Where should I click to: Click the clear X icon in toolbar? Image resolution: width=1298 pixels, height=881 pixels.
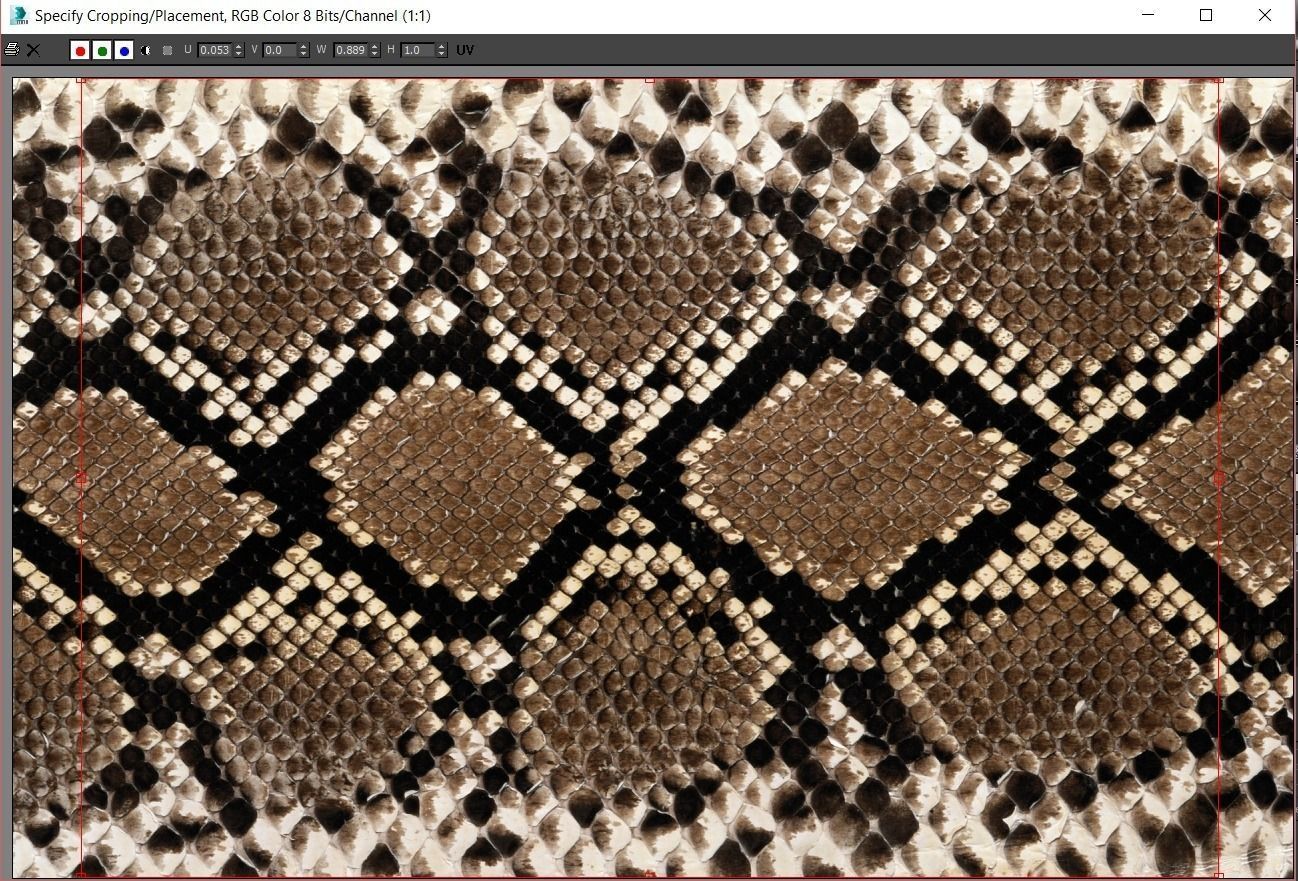click(33, 50)
